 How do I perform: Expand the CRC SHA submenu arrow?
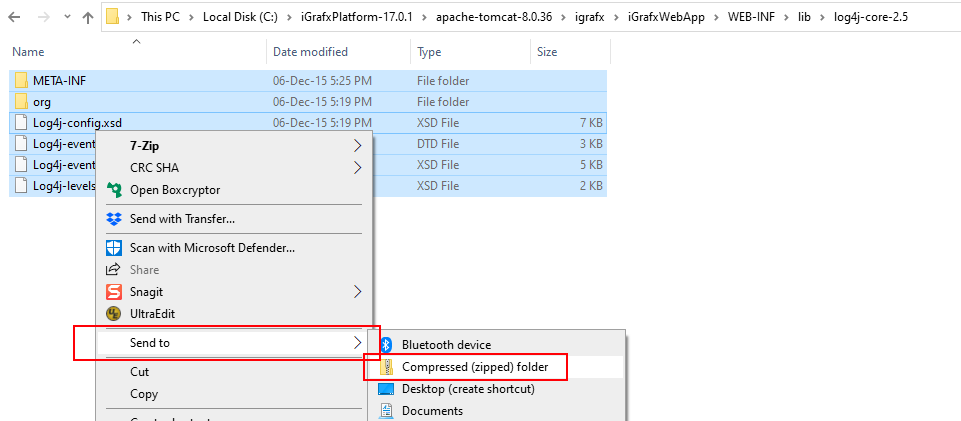358,167
